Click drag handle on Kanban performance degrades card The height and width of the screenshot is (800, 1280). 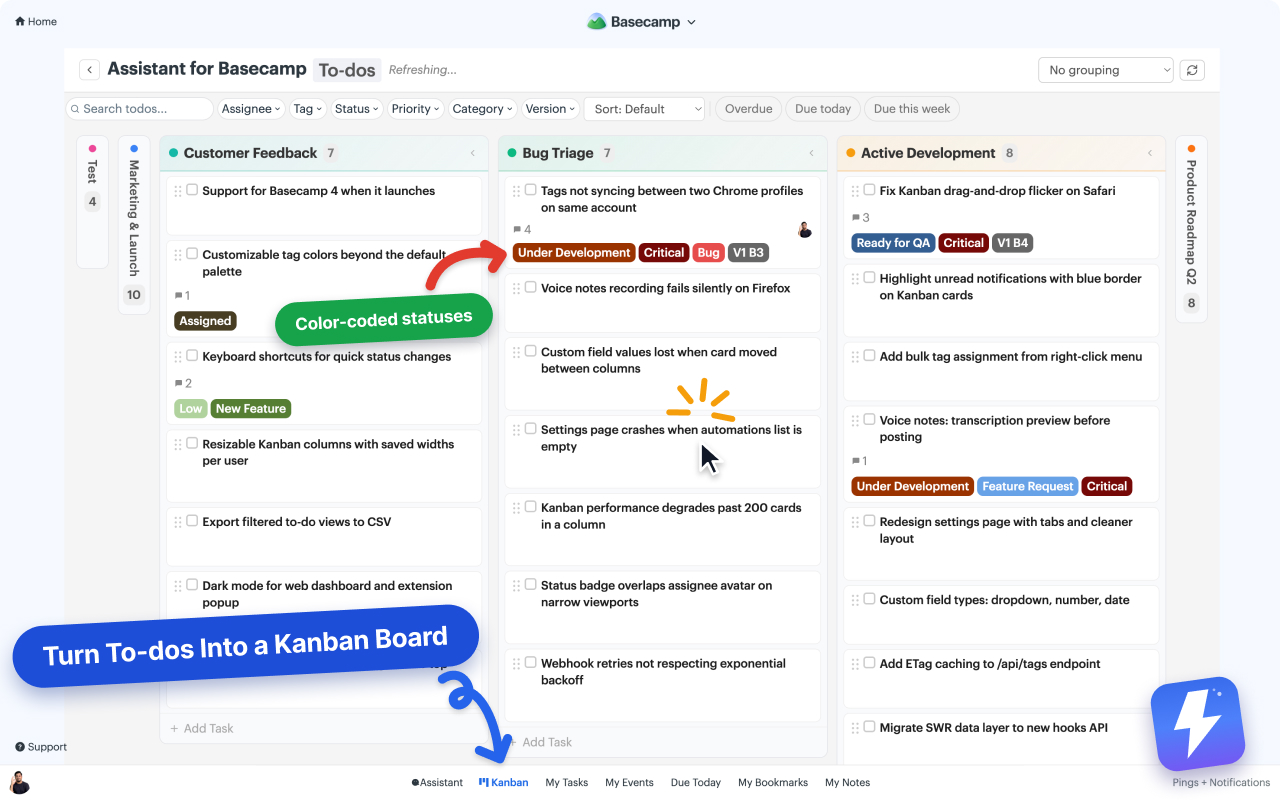[517, 508]
